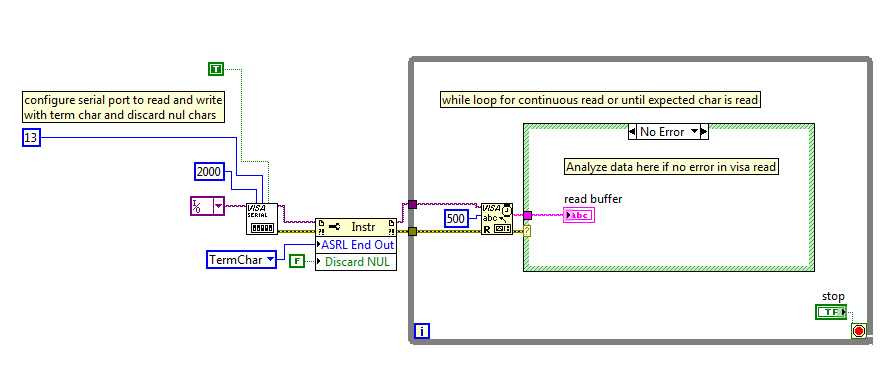The width and height of the screenshot is (889, 369).
Task: Click the while loop continuous read comment
Action: [600, 100]
